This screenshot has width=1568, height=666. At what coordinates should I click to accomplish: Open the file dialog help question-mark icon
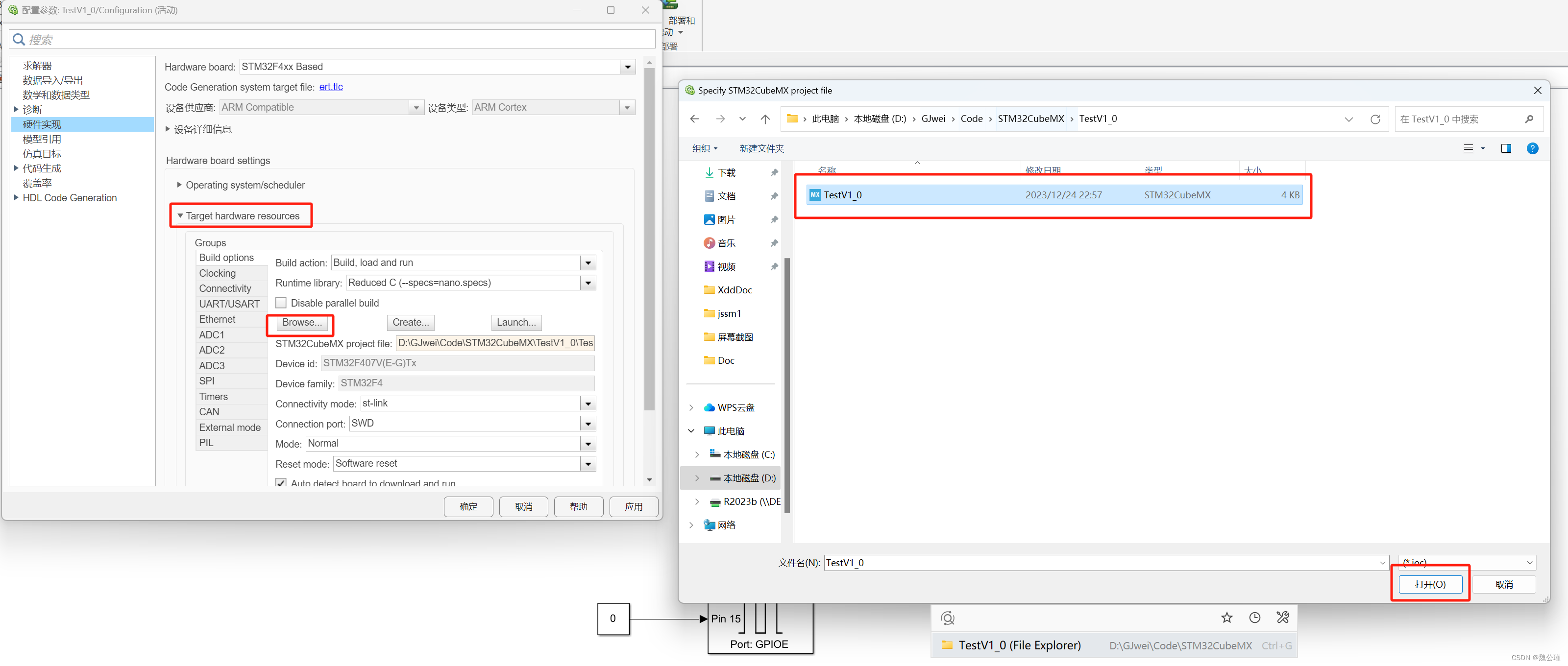[x=1532, y=148]
